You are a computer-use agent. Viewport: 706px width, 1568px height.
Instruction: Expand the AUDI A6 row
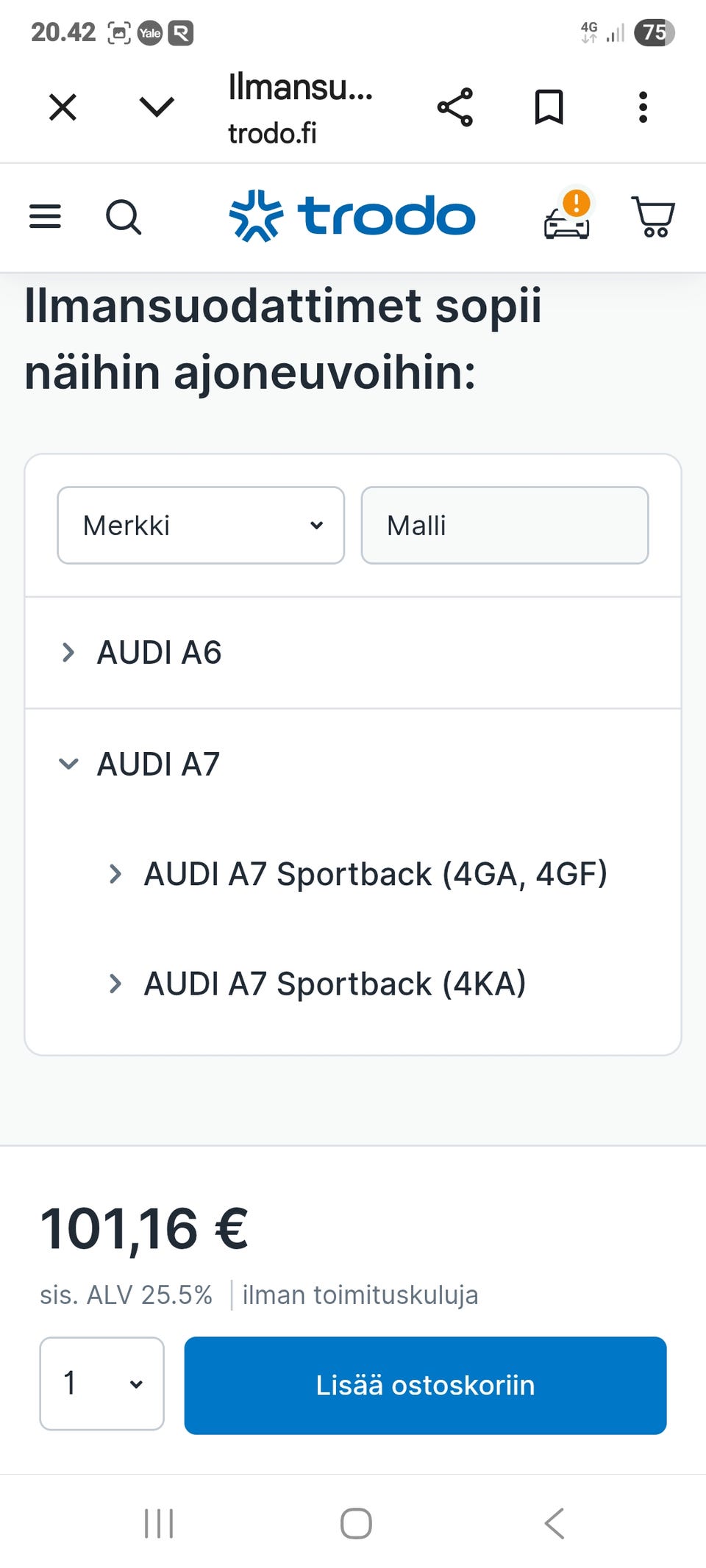tap(159, 653)
